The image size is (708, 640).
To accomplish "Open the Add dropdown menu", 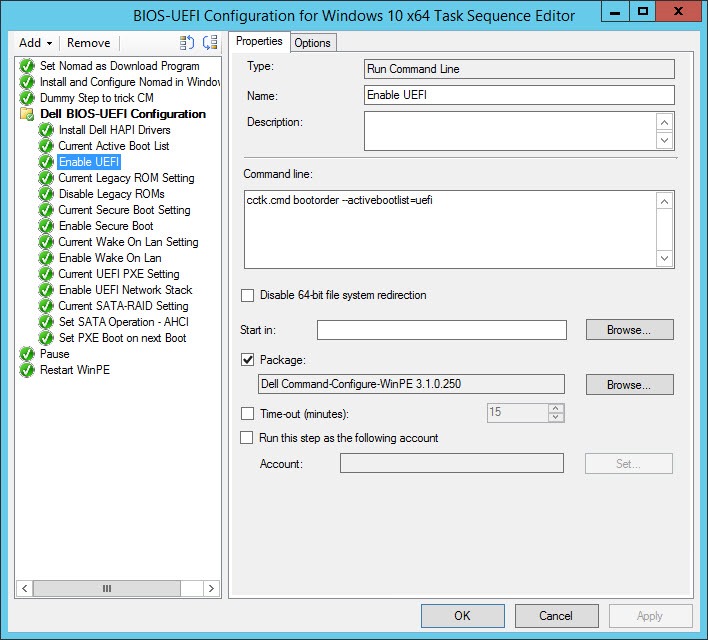I will [x=36, y=43].
